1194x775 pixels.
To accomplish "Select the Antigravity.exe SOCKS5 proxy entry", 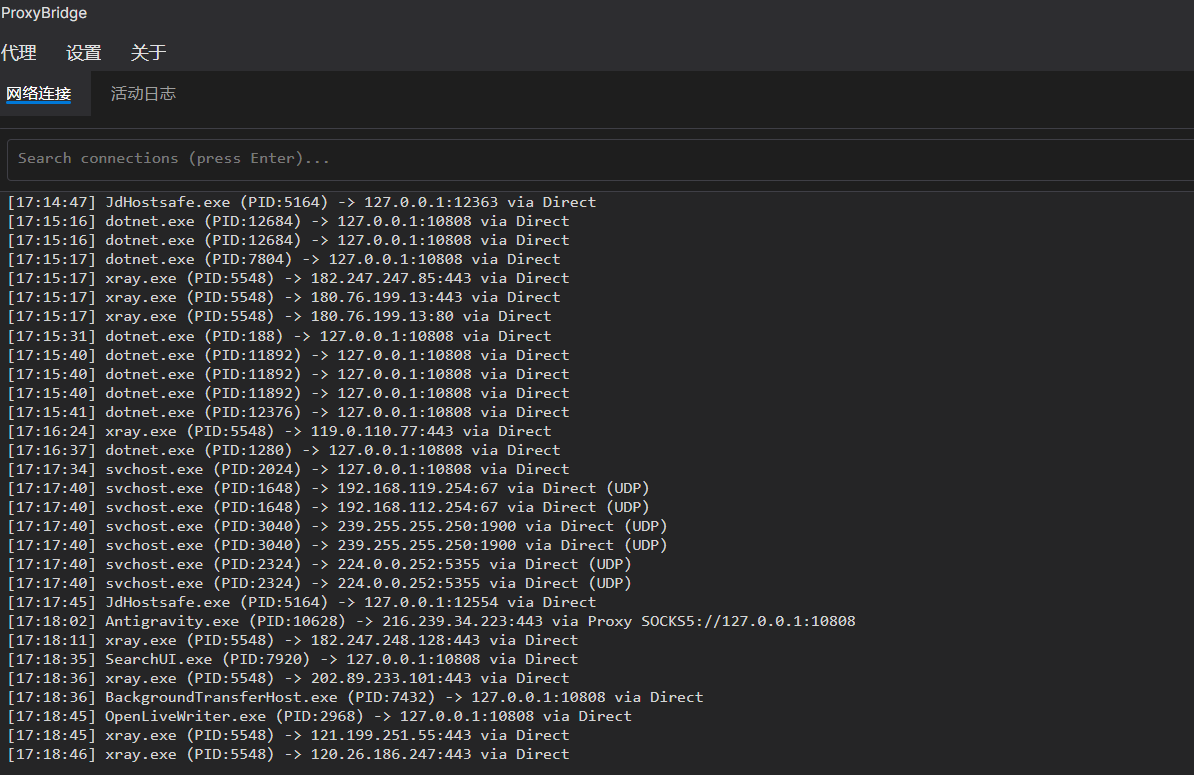I will [x=430, y=621].
